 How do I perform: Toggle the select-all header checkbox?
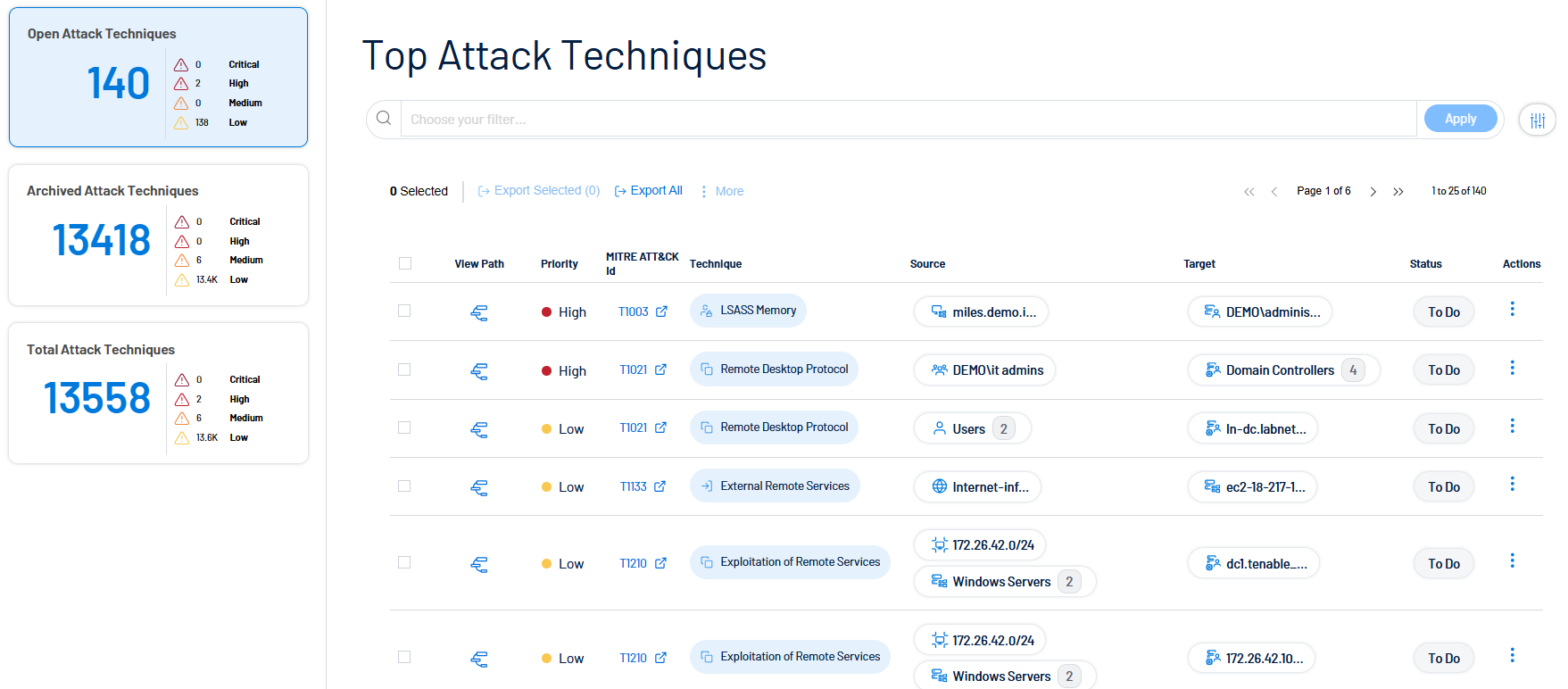coord(405,263)
